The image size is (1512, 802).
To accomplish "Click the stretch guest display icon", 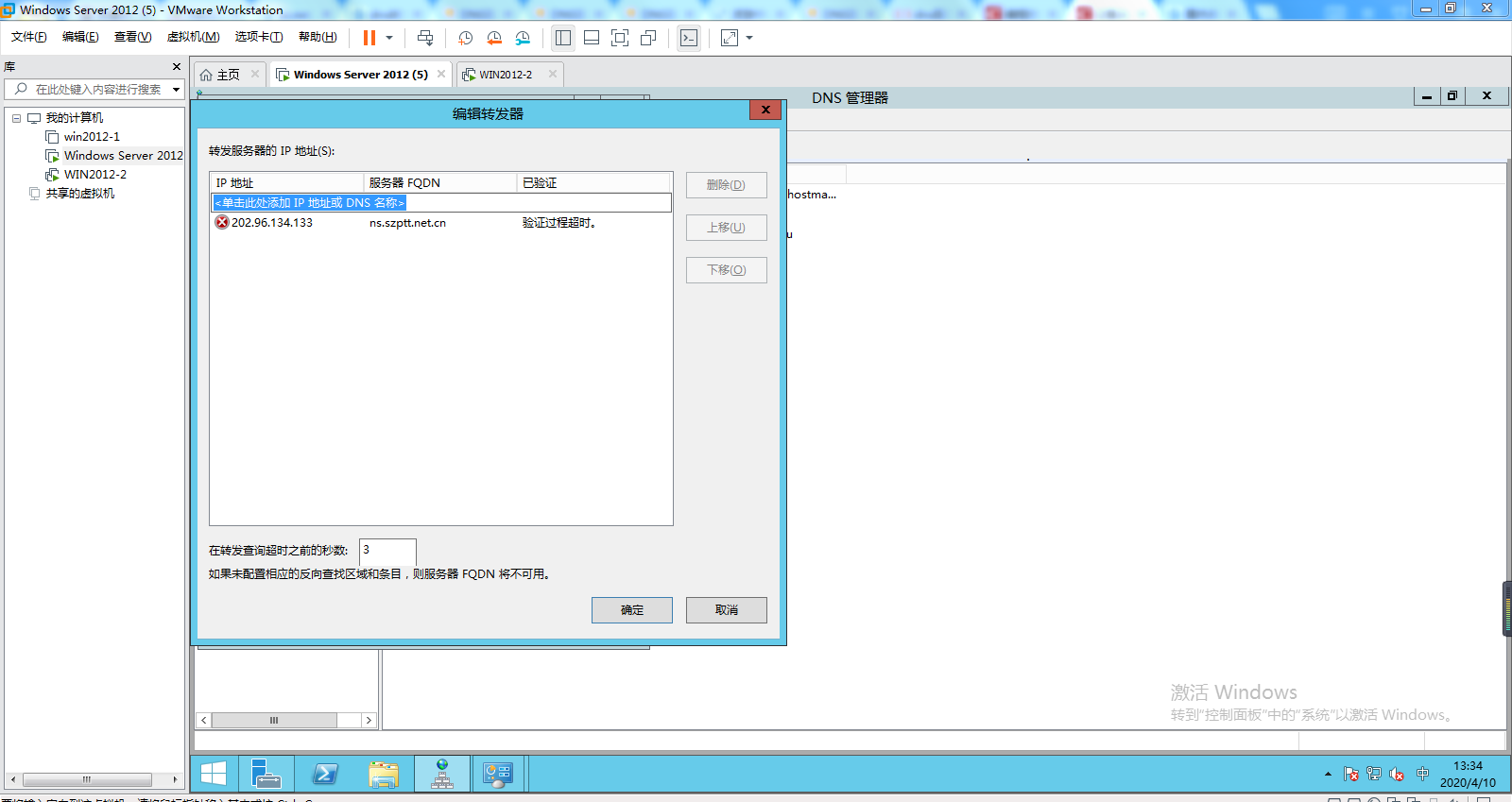I will tap(730, 38).
